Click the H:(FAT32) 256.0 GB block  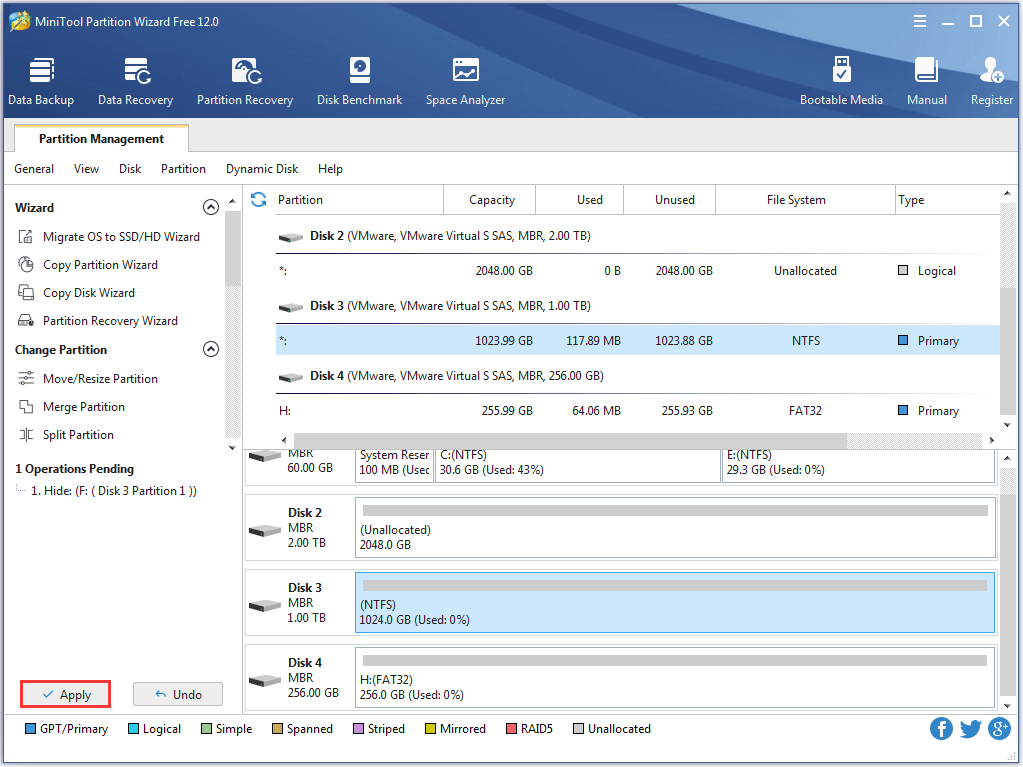675,678
